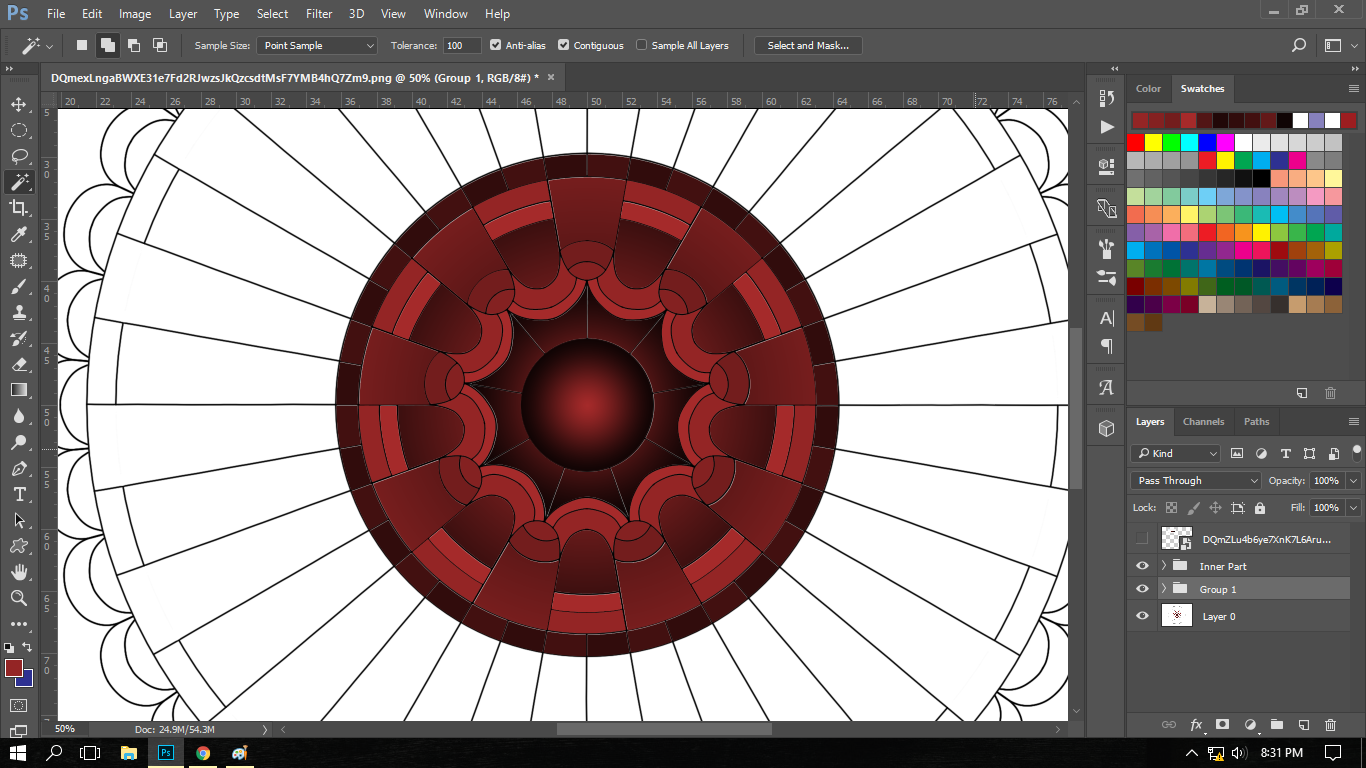Image resolution: width=1366 pixels, height=768 pixels.
Task: Select the Lasso tool
Action: 19,156
